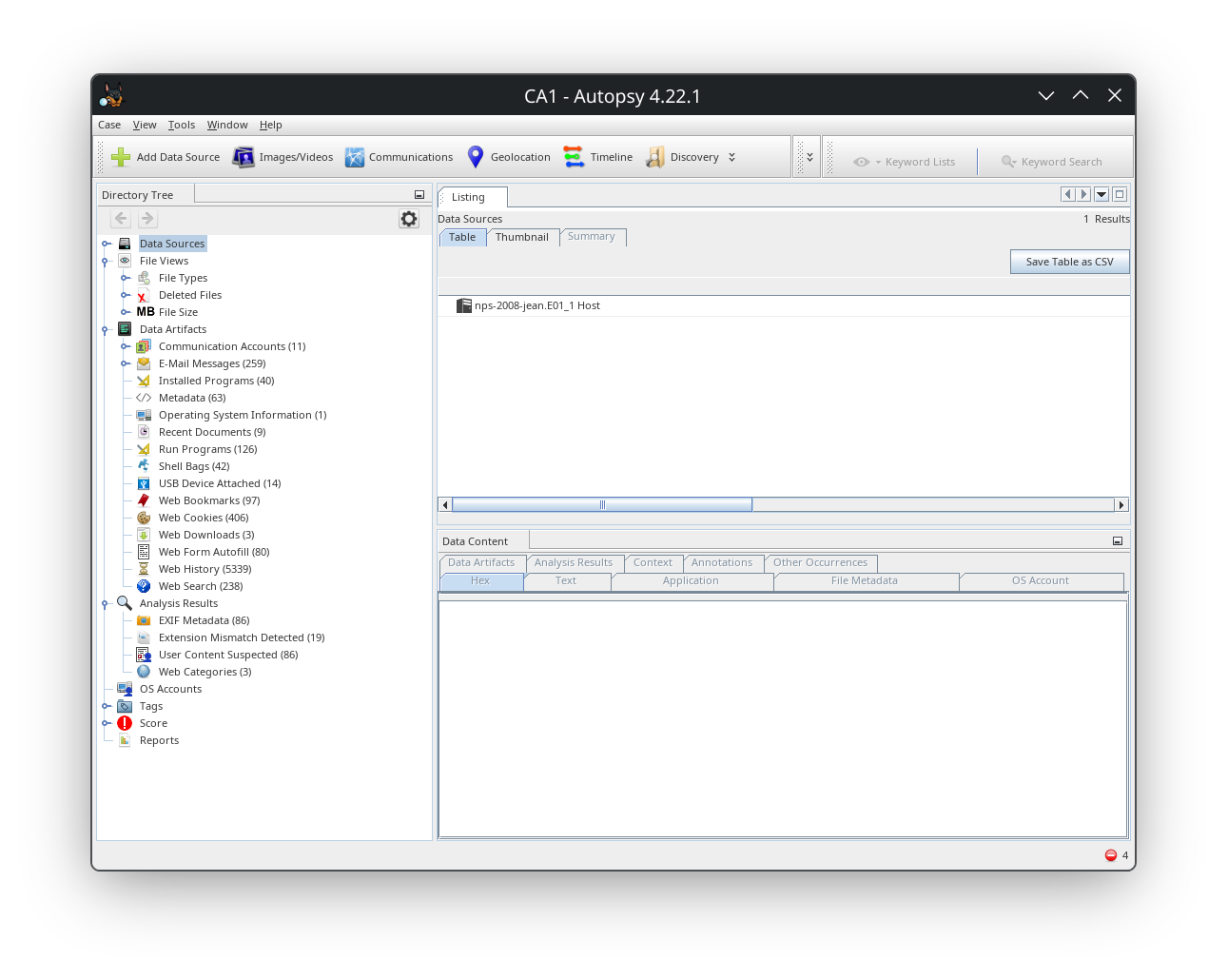1228x980 pixels.
Task: Open the Add Data Source wizard
Action: point(166,156)
